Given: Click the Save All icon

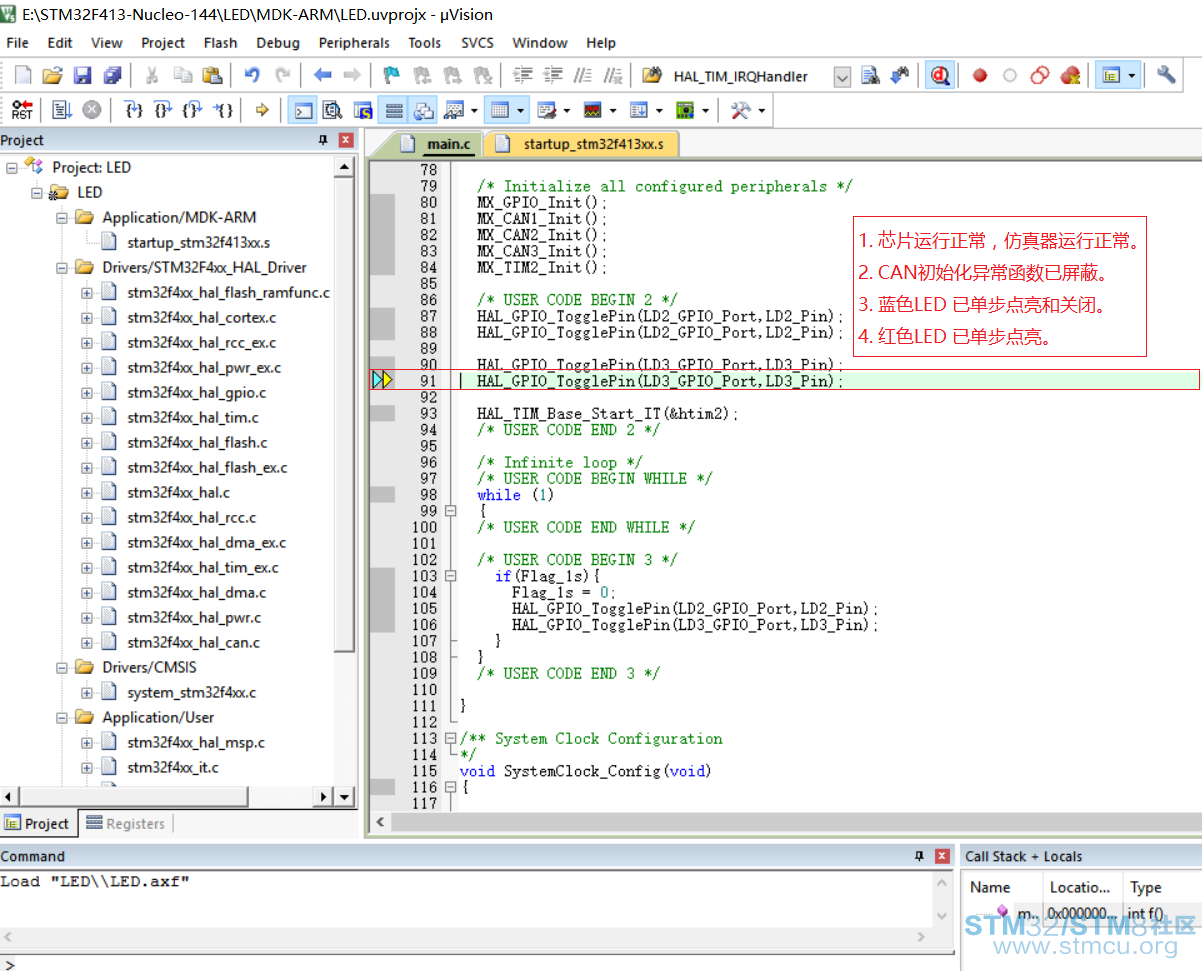Looking at the screenshot, I should tap(113, 75).
